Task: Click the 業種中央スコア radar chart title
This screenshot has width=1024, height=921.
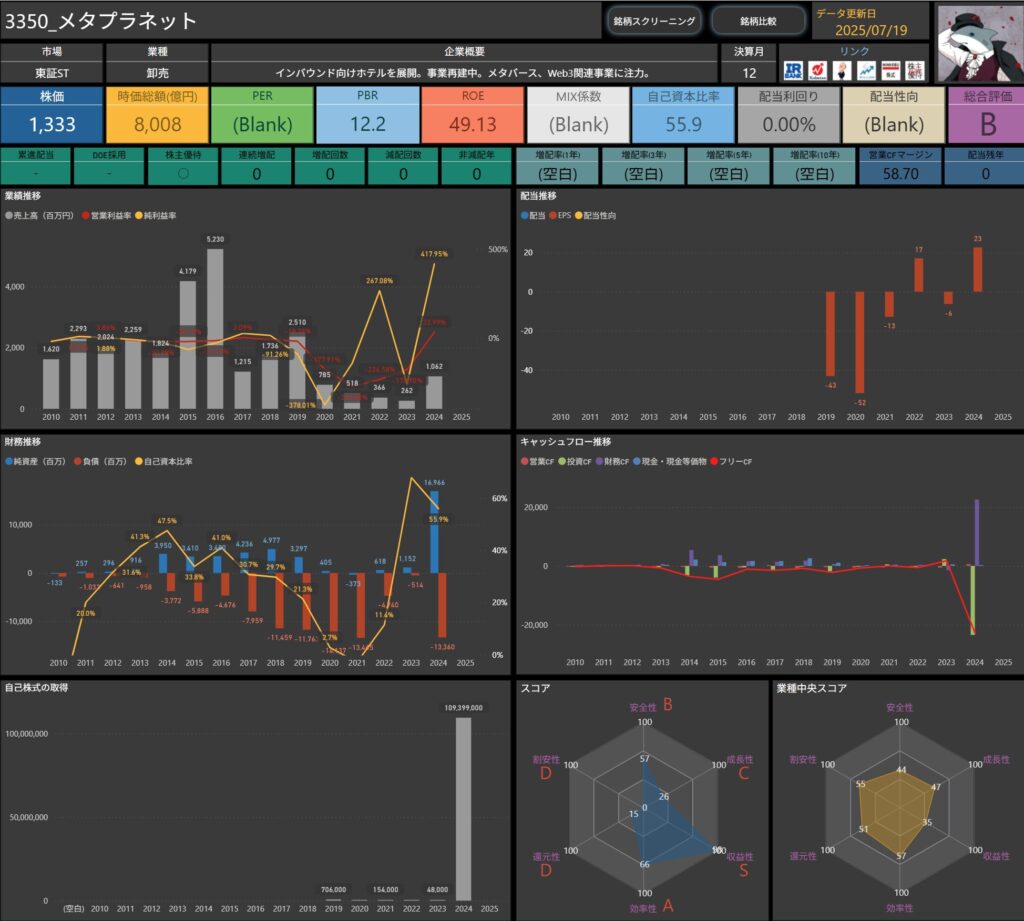Action: click(812, 688)
